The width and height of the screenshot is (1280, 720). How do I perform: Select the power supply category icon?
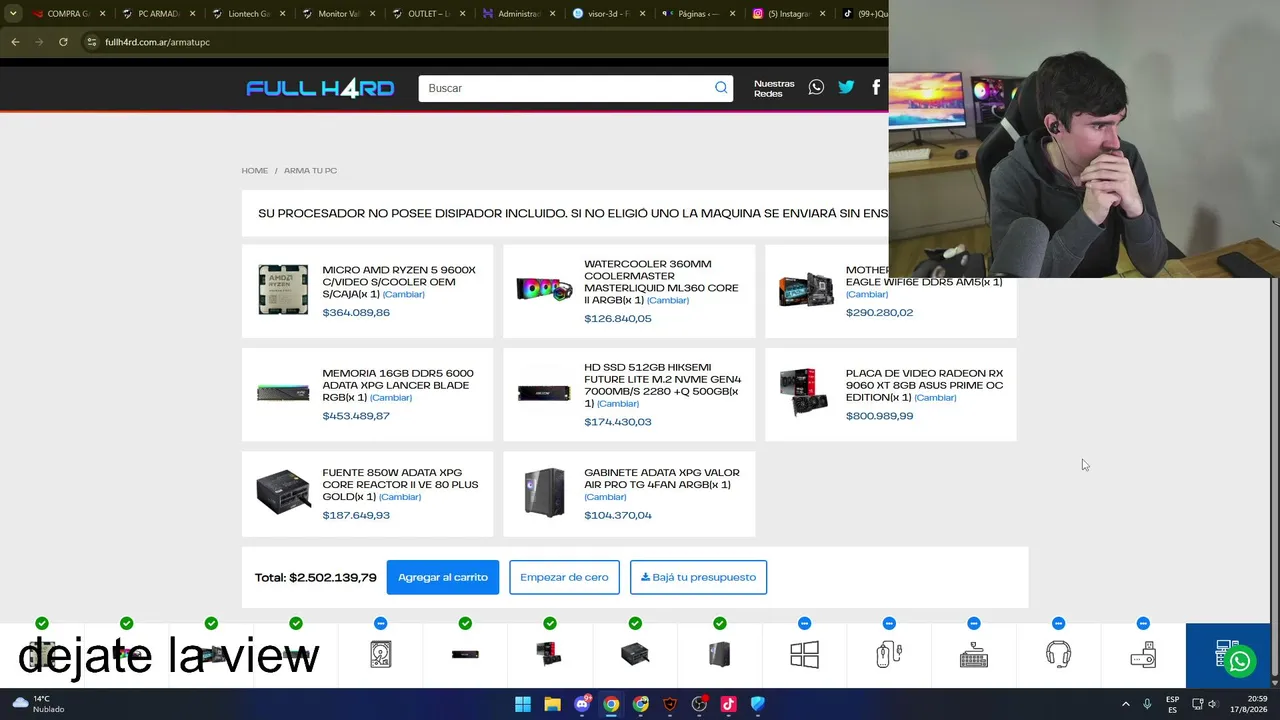[x=635, y=654]
